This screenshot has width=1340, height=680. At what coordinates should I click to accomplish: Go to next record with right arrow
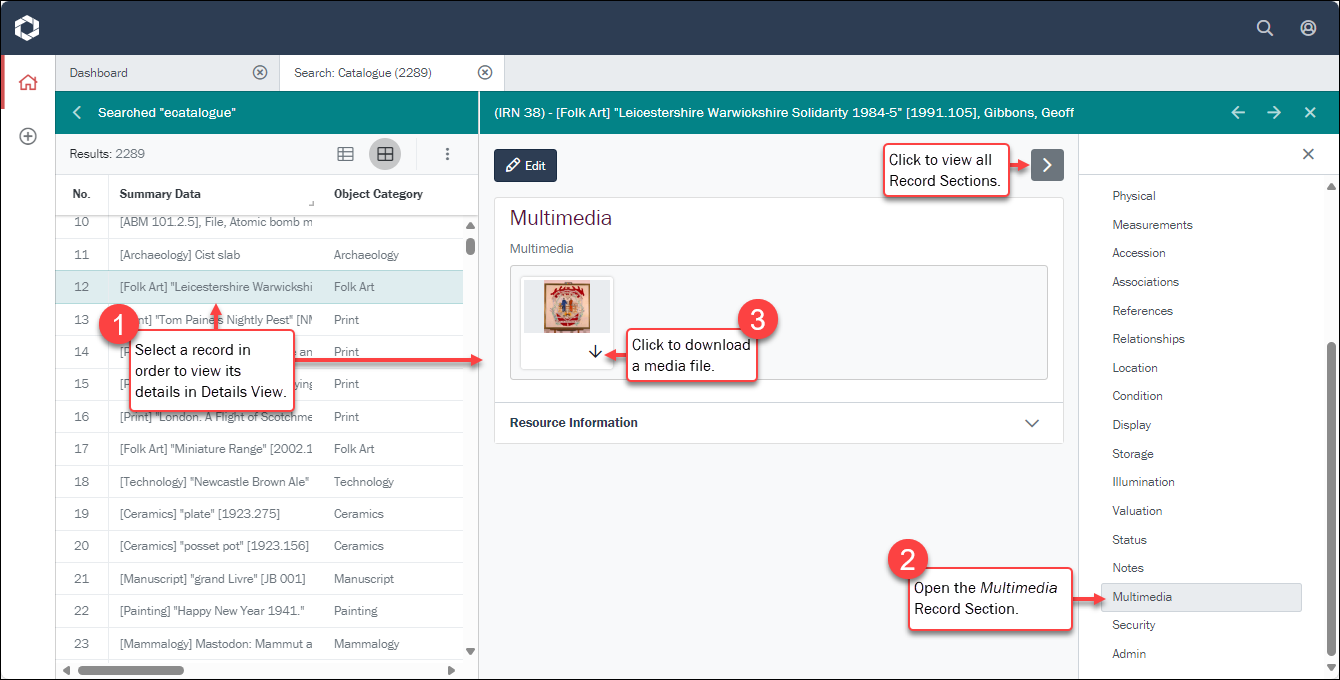click(1274, 113)
